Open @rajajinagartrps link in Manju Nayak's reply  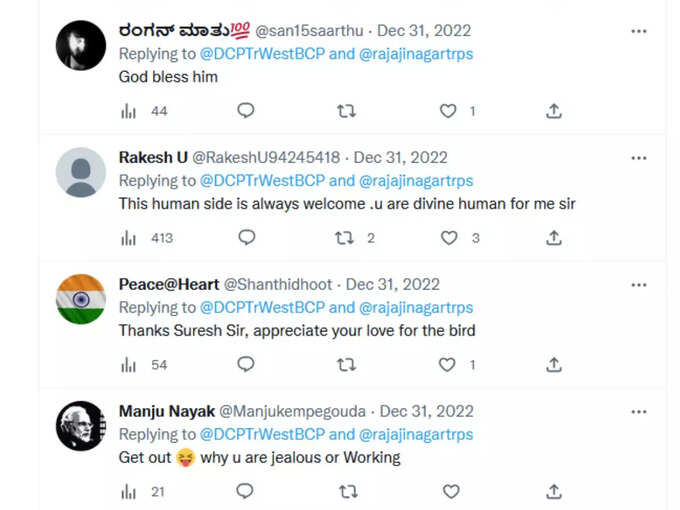tap(416, 435)
